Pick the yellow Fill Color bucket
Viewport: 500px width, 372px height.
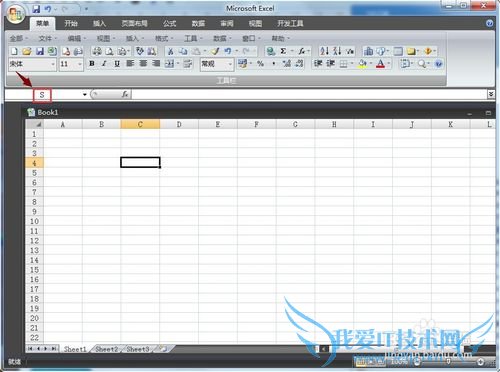pos(362,63)
